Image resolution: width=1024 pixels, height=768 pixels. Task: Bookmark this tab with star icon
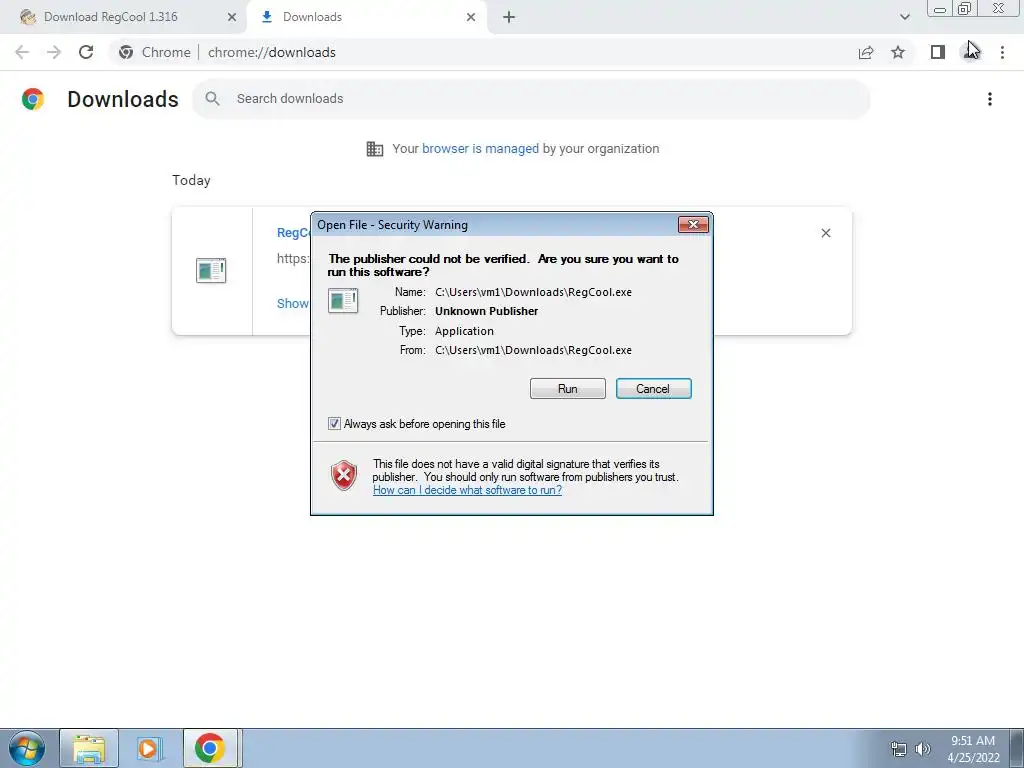coord(898,52)
